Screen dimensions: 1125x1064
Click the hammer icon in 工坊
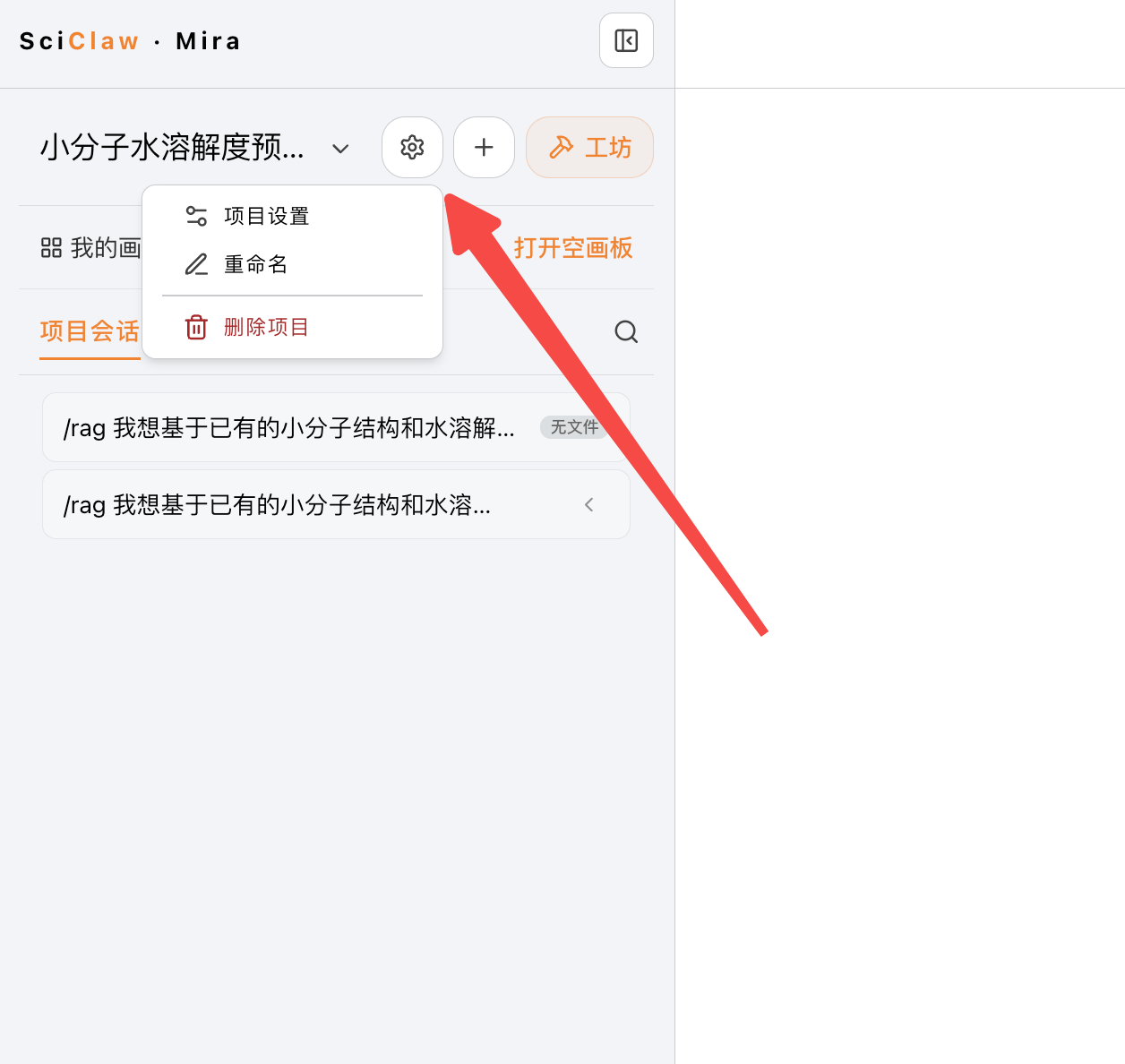click(561, 147)
